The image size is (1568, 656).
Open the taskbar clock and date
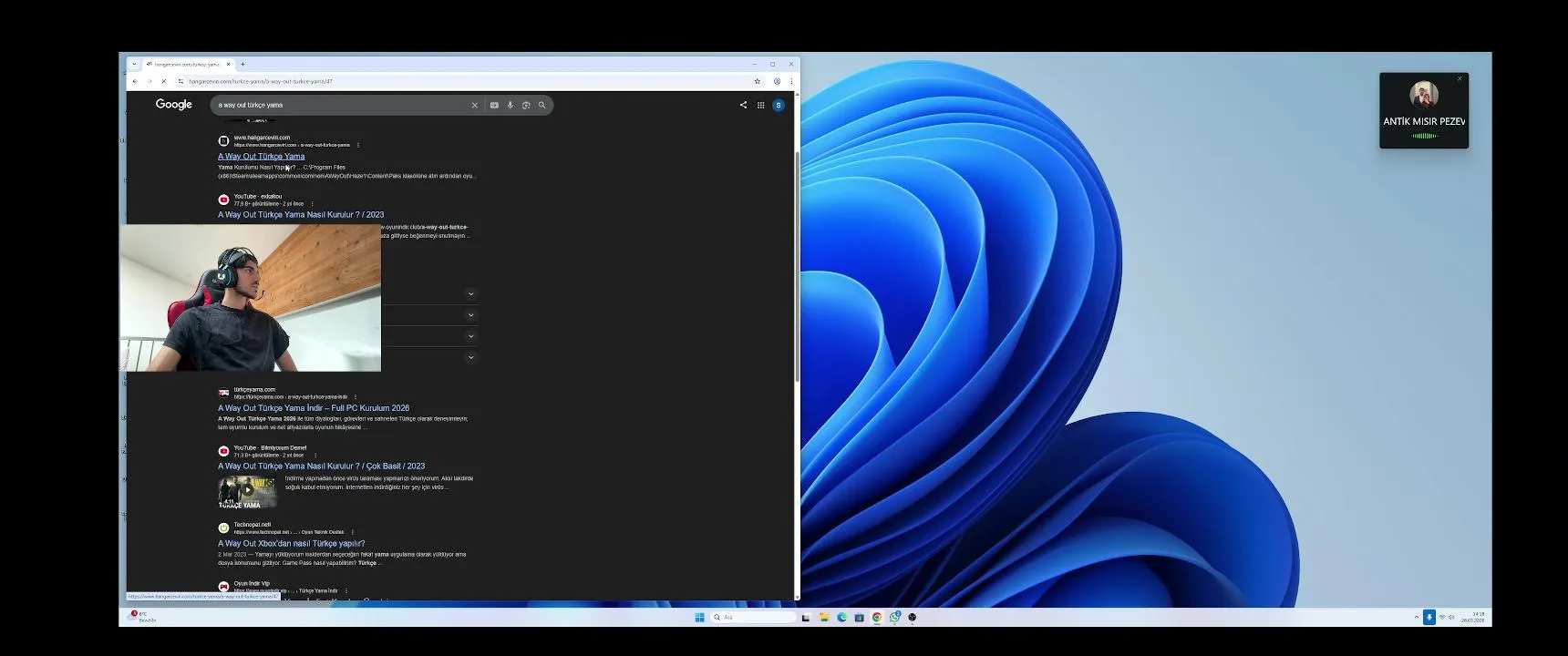tap(1473, 617)
